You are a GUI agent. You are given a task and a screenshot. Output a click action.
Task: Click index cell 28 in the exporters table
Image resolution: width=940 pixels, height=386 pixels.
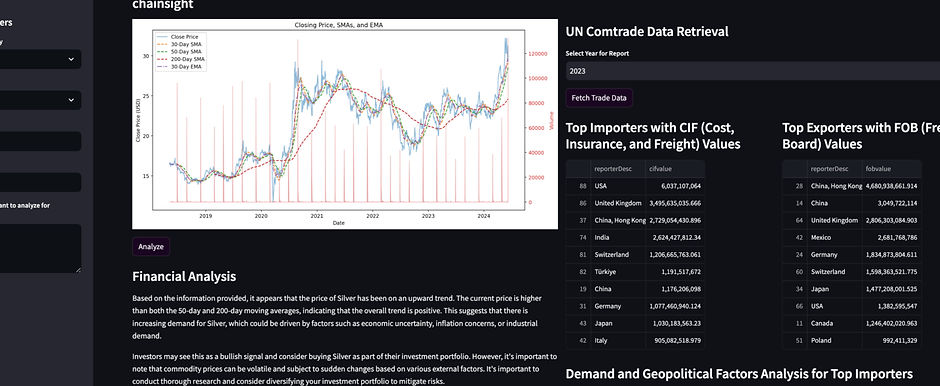pyautogui.click(x=795, y=186)
